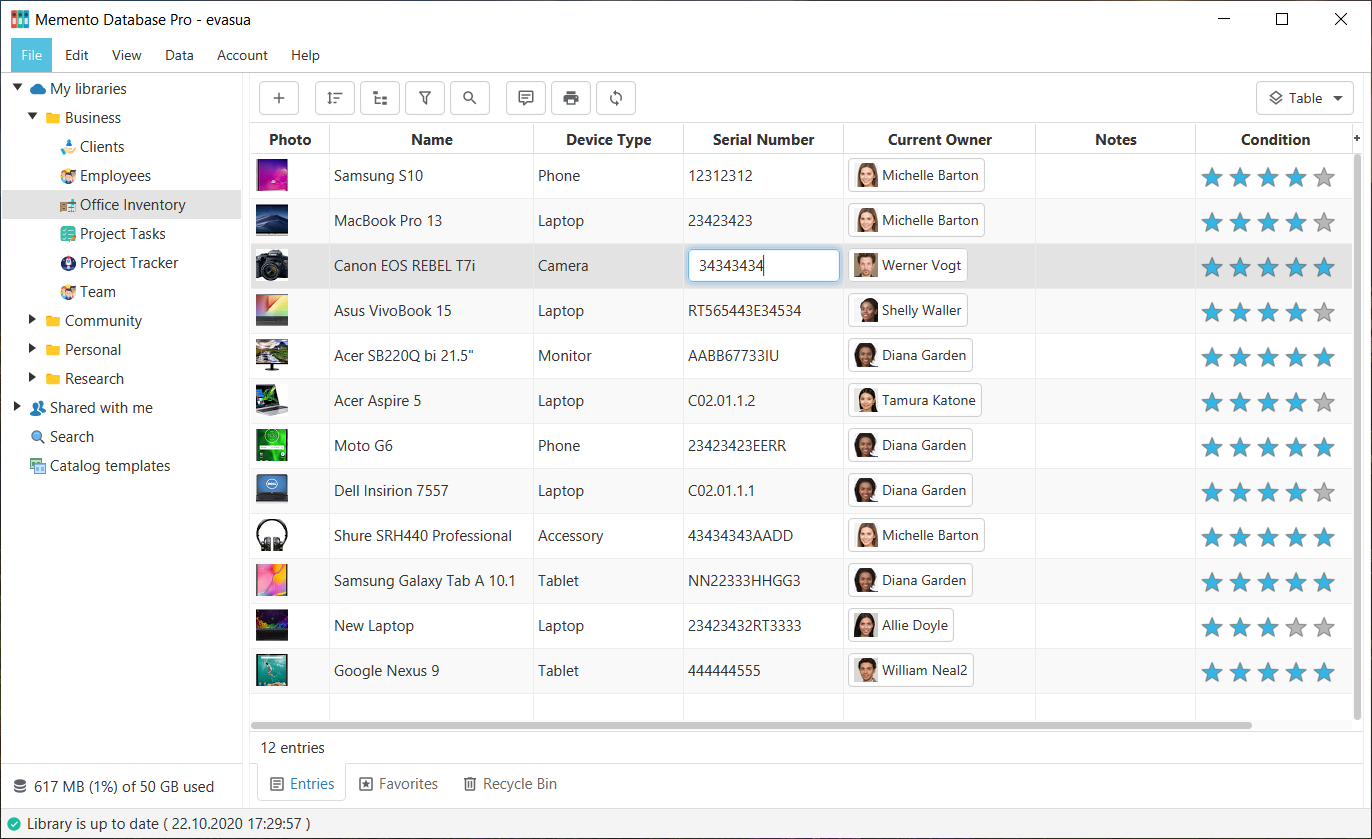Click the magnifier search button in toolbar

(x=470, y=98)
